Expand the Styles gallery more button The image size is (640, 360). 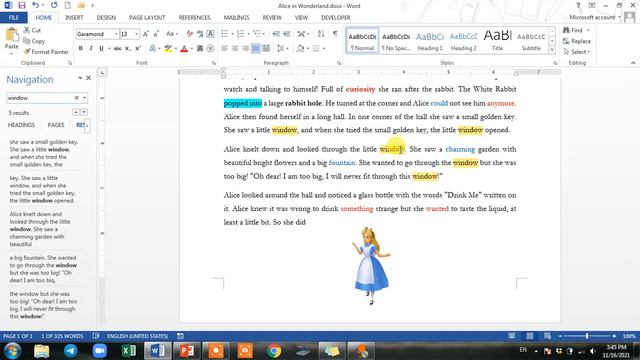click(x=552, y=50)
